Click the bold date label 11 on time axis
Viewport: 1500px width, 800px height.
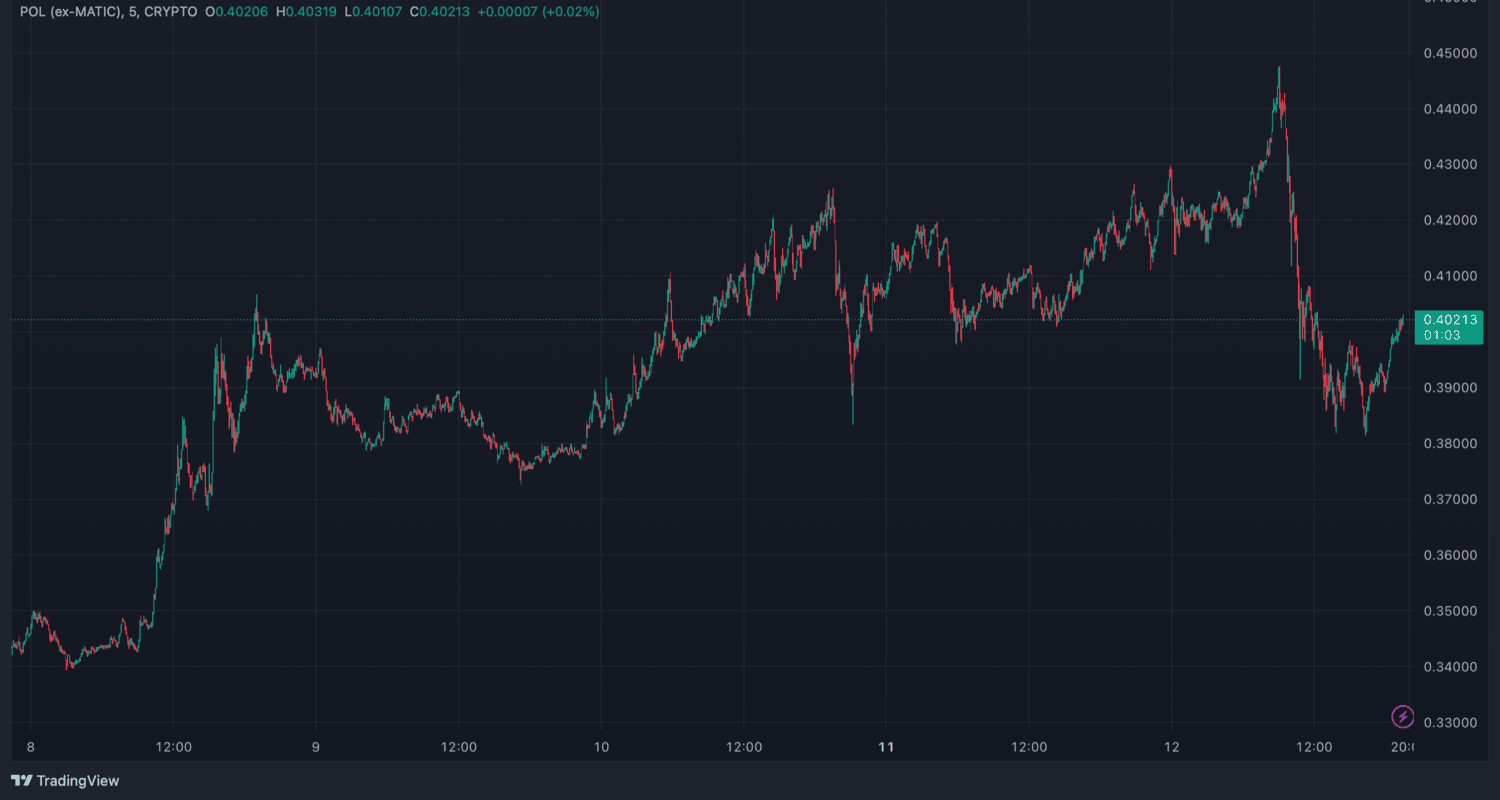point(886,746)
